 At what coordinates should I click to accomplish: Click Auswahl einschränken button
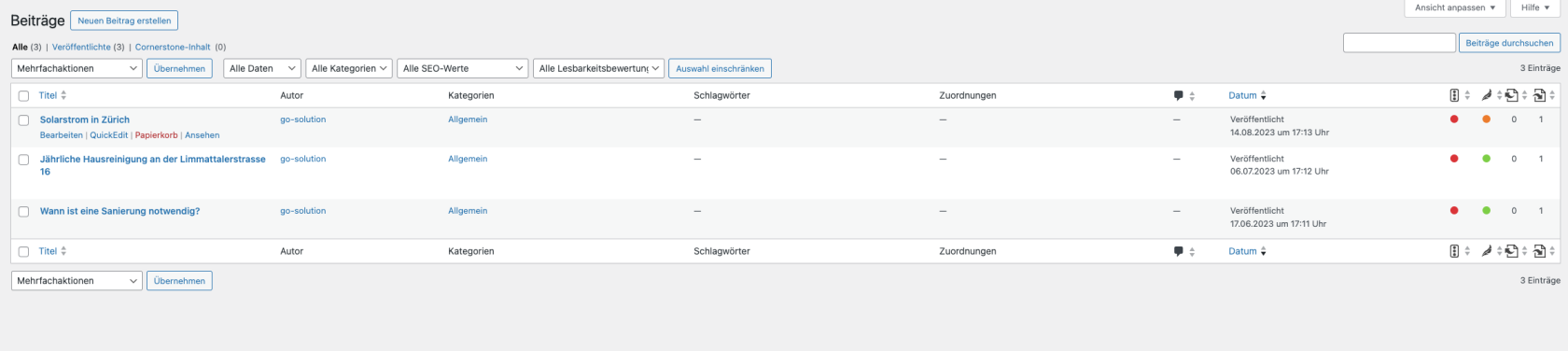coord(720,68)
